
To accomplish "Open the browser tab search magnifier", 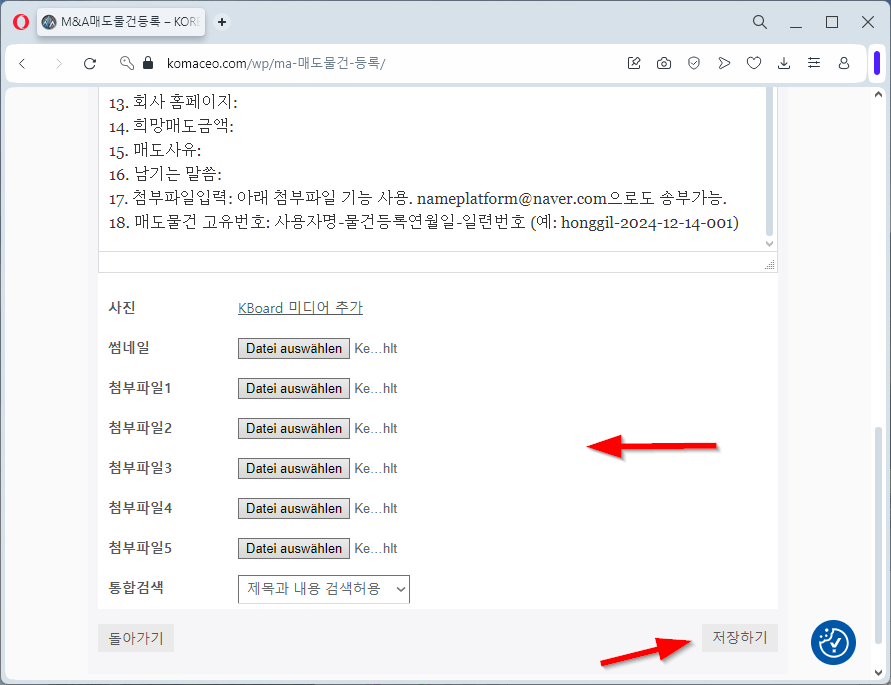I will [760, 22].
